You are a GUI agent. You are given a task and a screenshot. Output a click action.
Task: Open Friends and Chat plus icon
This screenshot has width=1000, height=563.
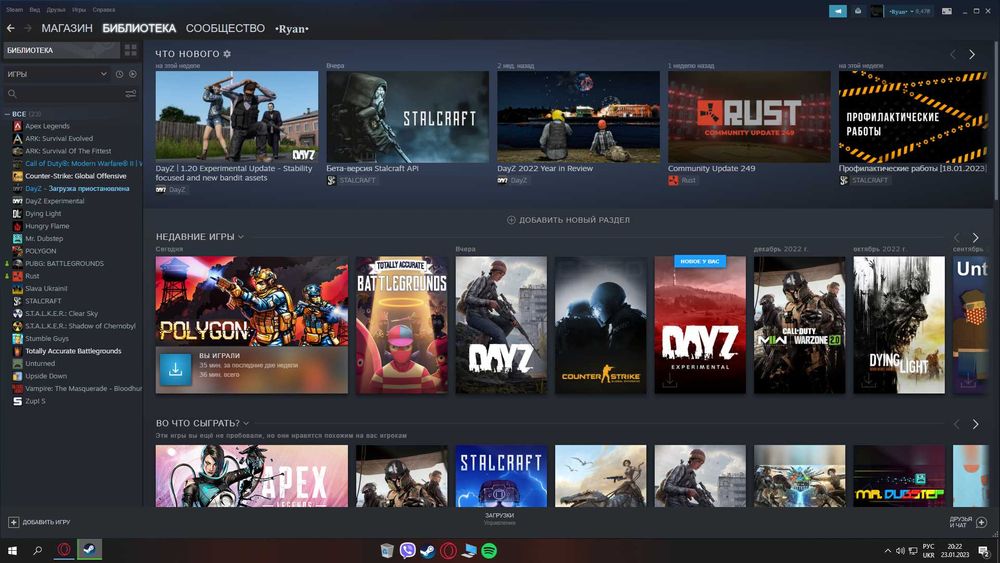pos(982,522)
